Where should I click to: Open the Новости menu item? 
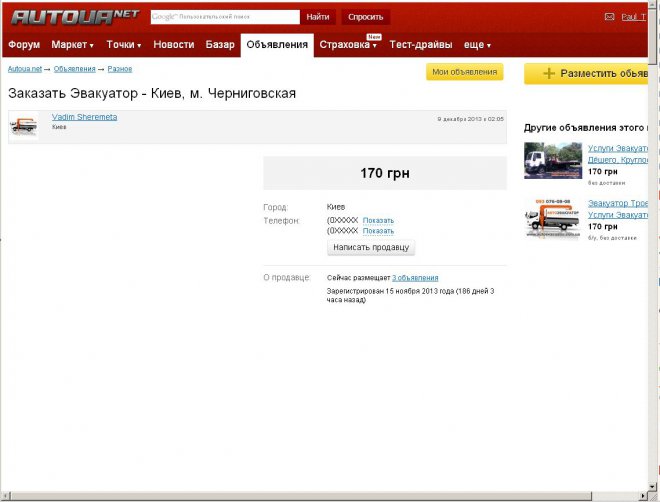174,45
